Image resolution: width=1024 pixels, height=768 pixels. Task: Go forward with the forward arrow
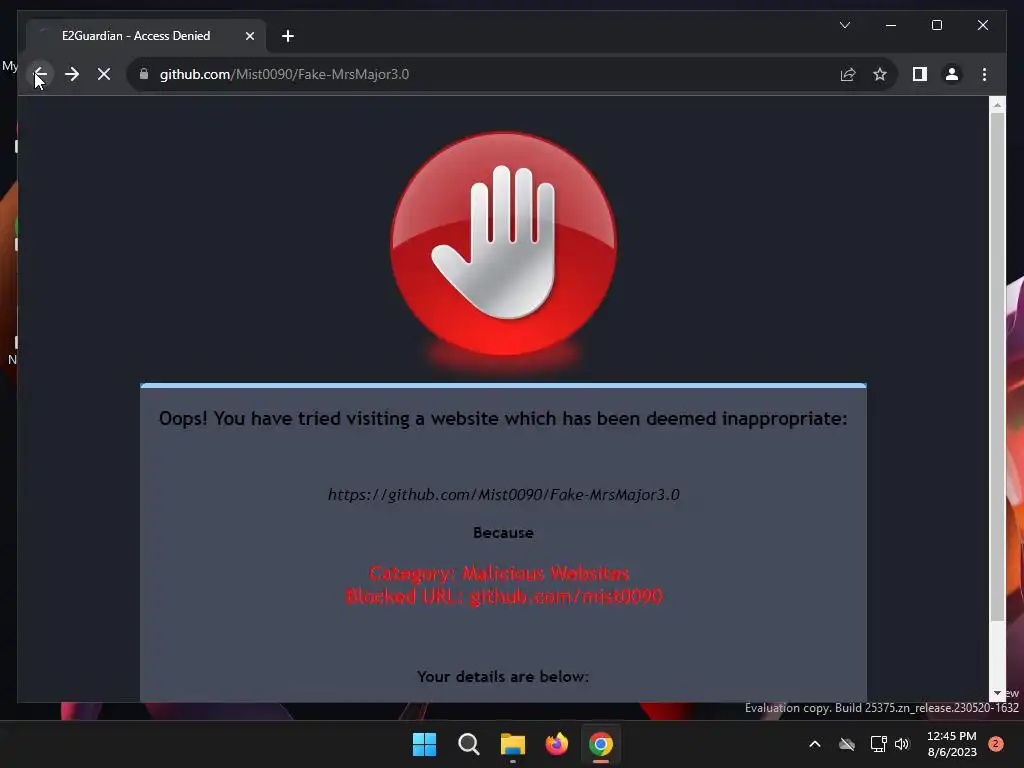coord(72,74)
